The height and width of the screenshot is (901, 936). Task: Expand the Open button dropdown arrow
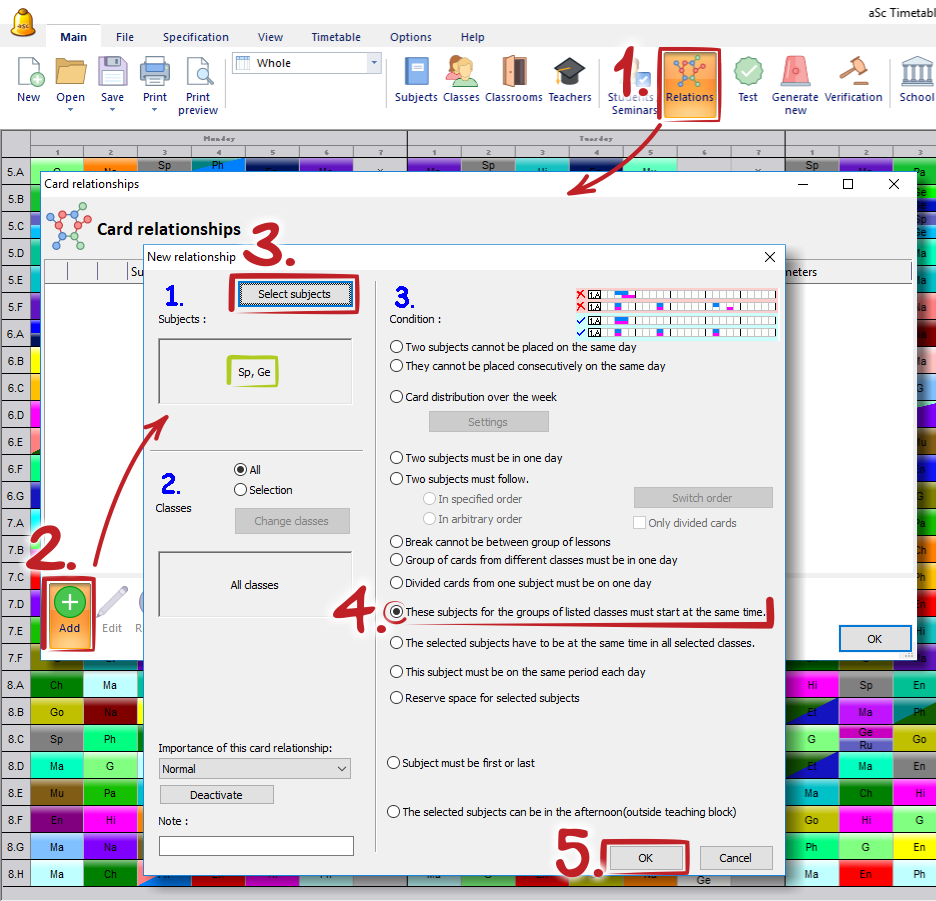pyautogui.click(x=70, y=110)
